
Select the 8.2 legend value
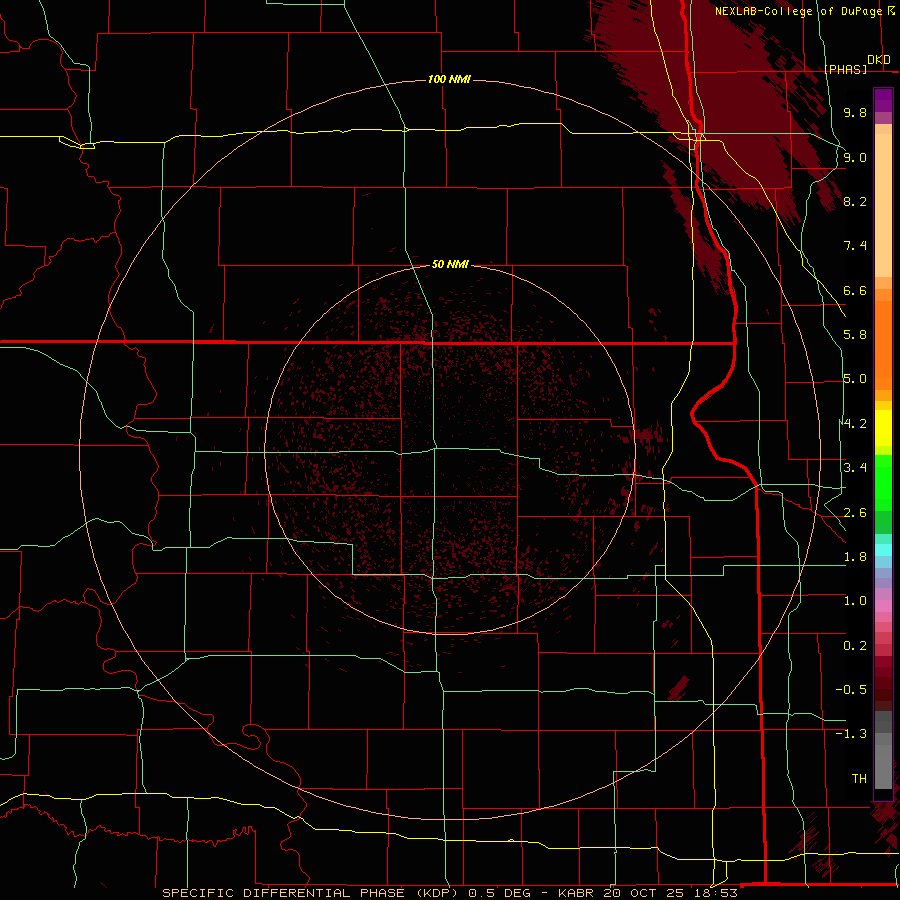coord(855,201)
